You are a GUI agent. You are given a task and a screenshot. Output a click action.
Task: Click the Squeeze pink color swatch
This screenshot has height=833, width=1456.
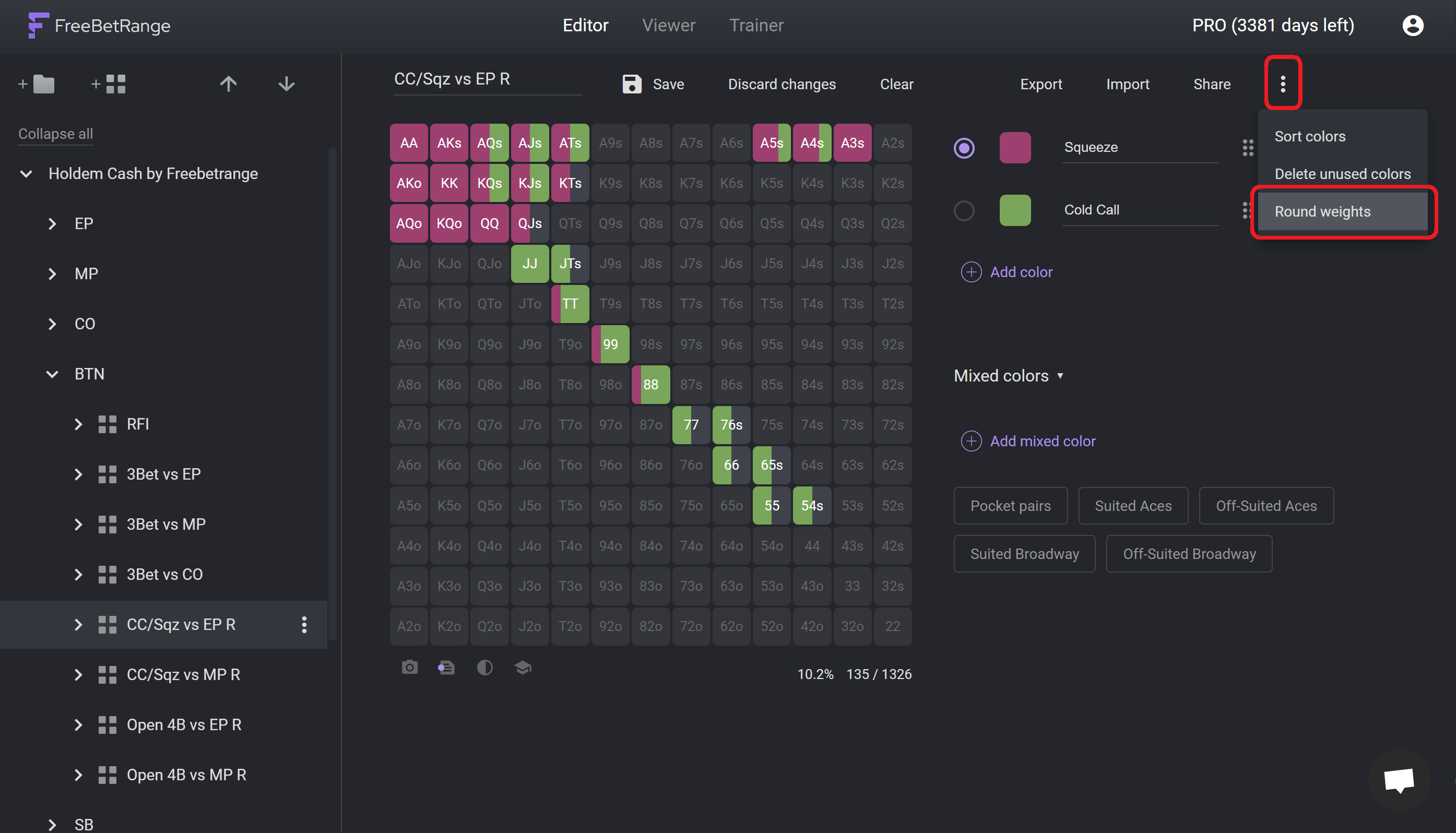(x=1012, y=147)
